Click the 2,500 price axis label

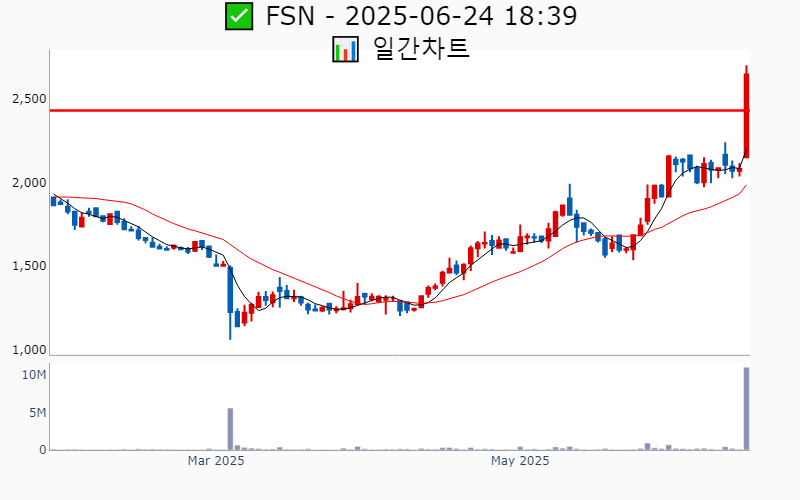[x=29, y=98]
